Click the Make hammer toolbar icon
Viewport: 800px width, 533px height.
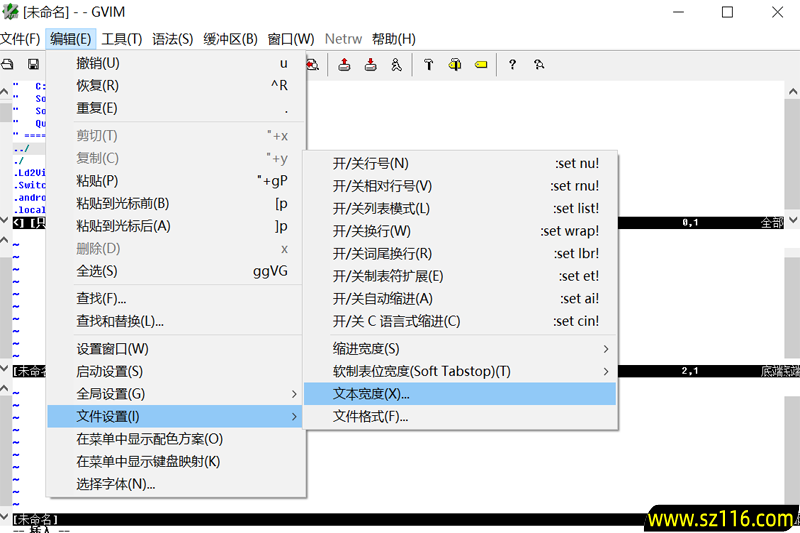[429, 65]
